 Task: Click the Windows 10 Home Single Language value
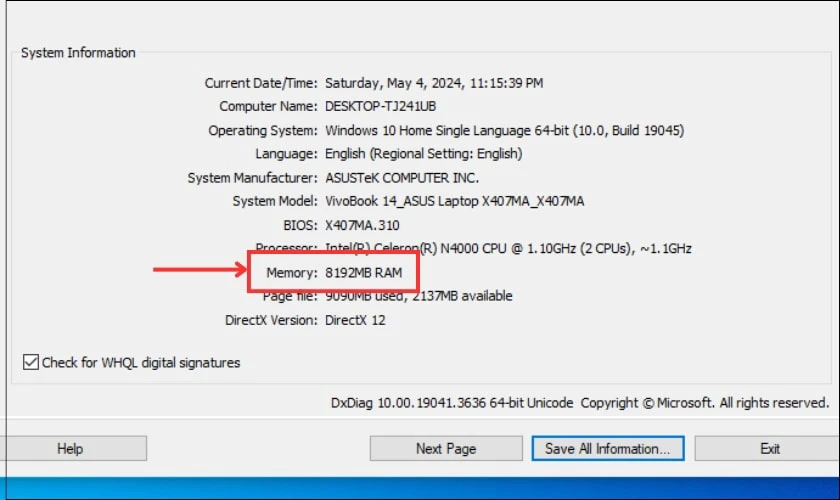coord(504,130)
